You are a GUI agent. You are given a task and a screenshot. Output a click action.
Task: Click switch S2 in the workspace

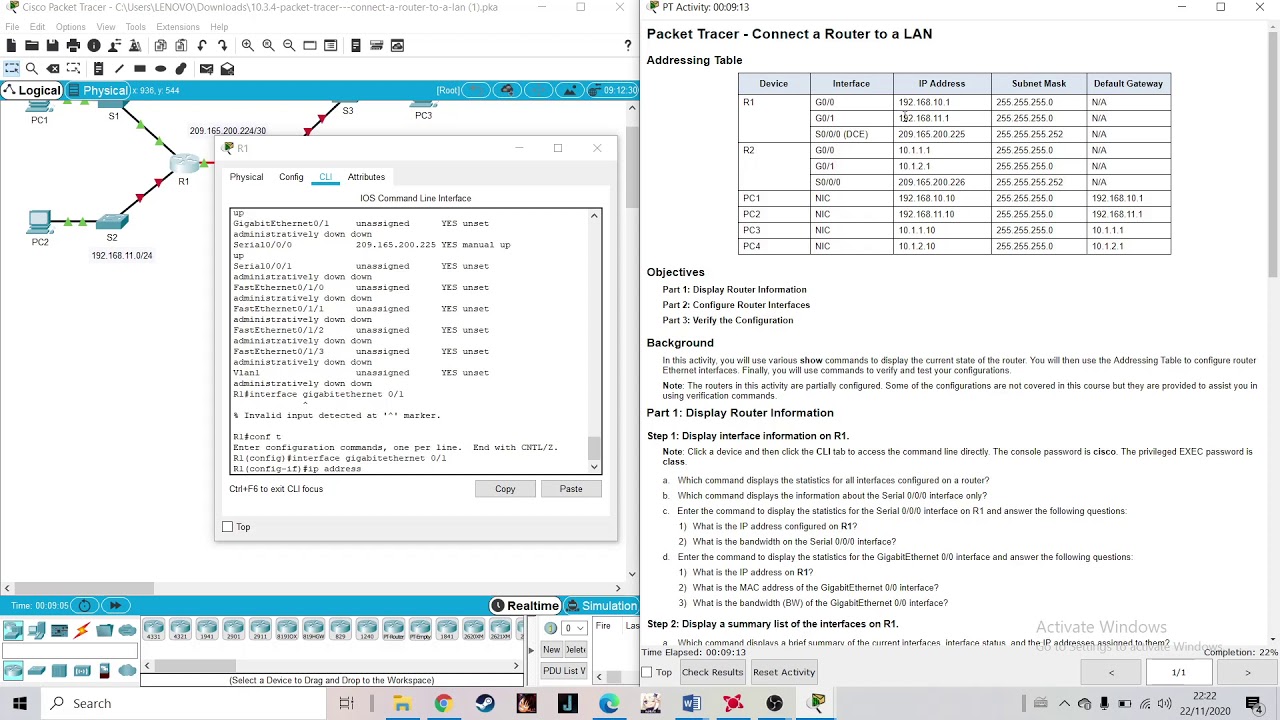(112, 222)
